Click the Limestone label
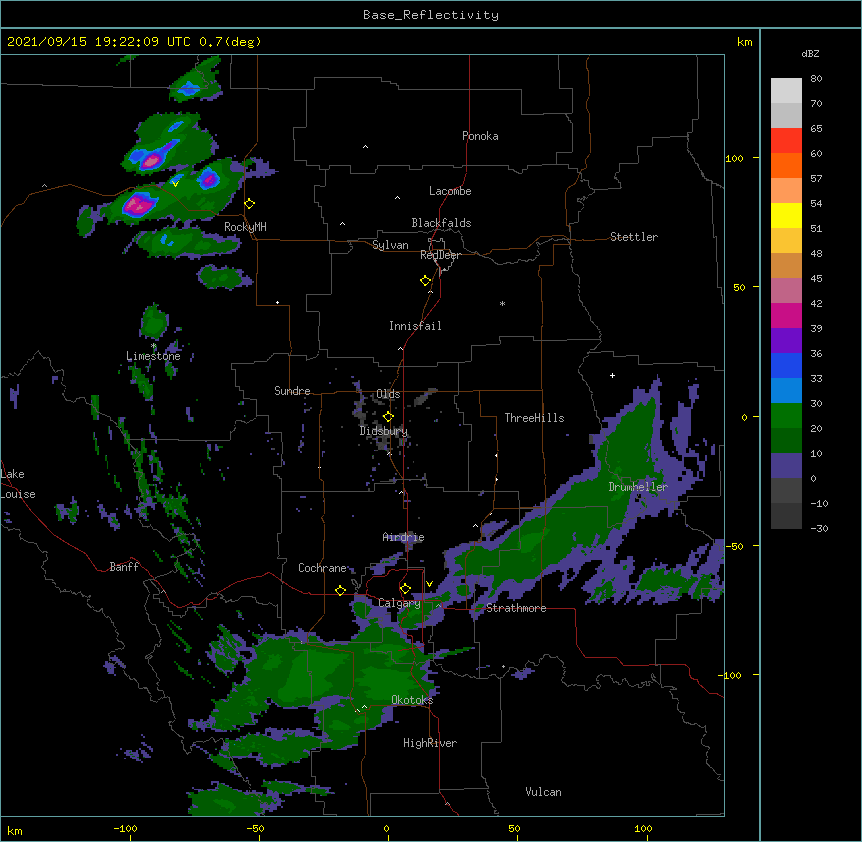The height and width of the screenshot is (842, 862). coord(153,356)
